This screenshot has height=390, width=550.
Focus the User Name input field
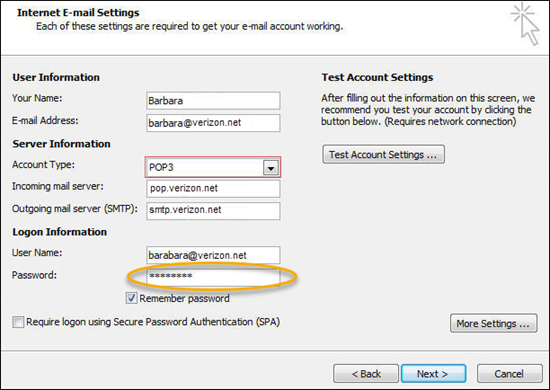pos(213,255)
